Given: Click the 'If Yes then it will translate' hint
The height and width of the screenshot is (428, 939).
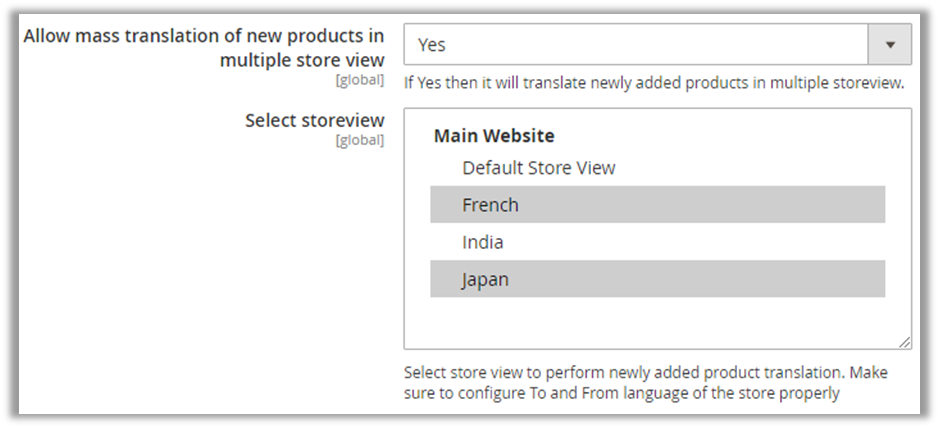Looking at the screenshot, I should pos(654,83).
